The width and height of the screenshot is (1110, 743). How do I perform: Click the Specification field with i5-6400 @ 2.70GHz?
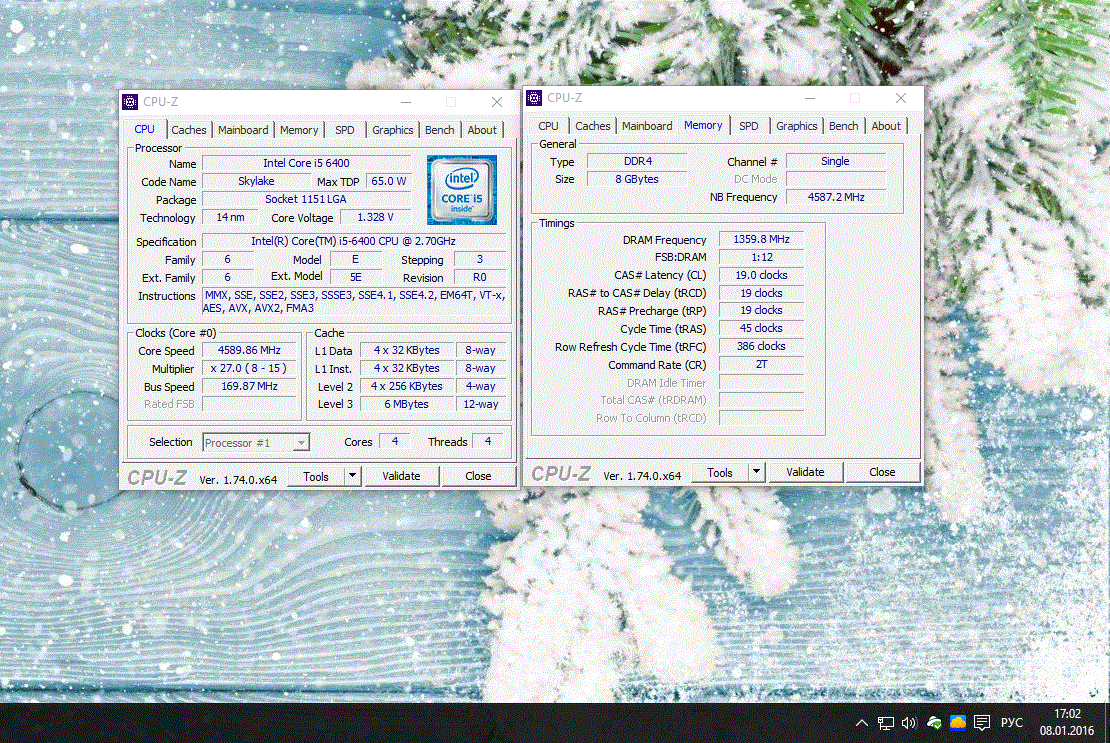354,241
